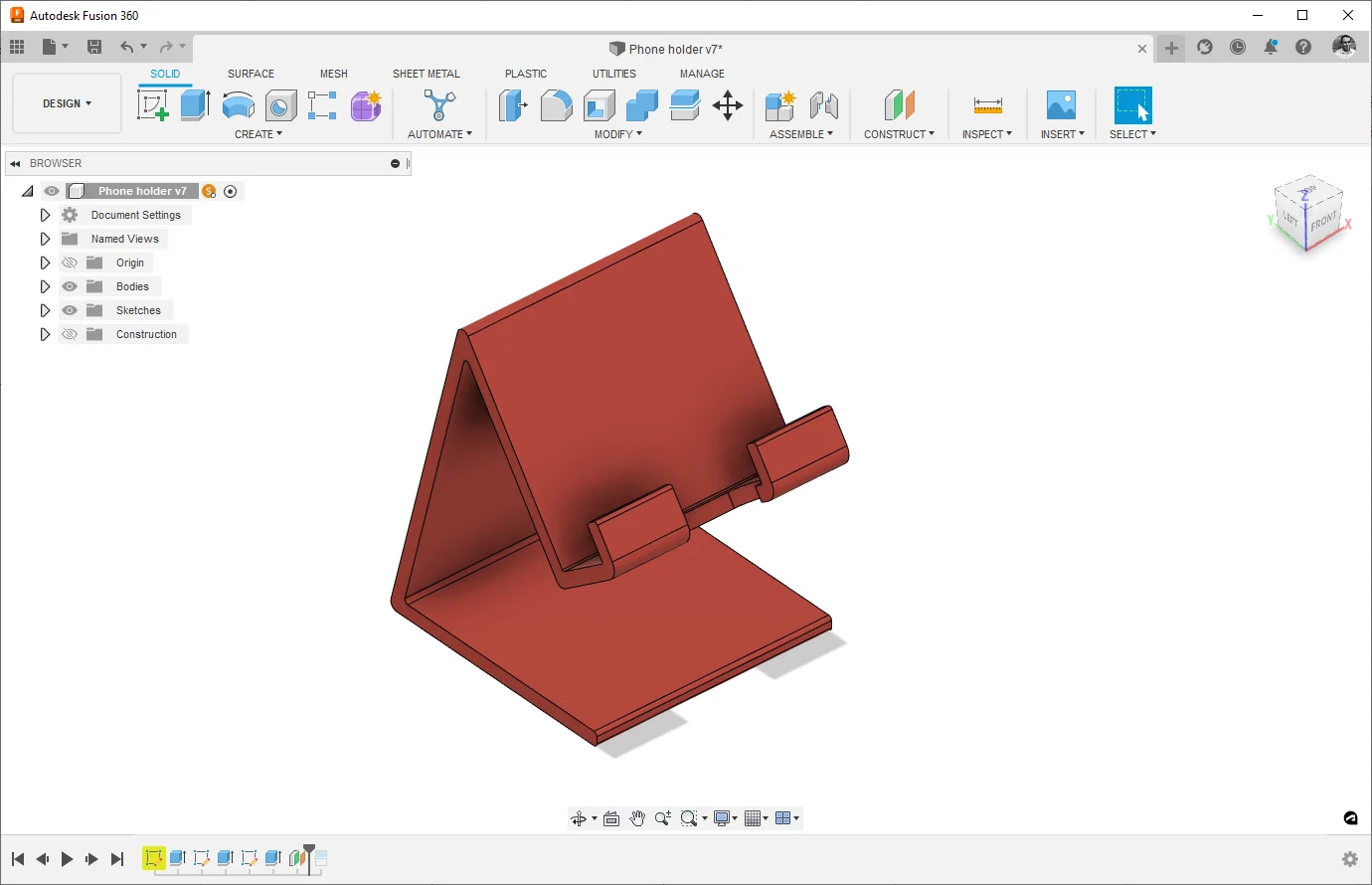1372x885 pixels.
Task: Expand the Named Views node
Action: tap(45, 239)
